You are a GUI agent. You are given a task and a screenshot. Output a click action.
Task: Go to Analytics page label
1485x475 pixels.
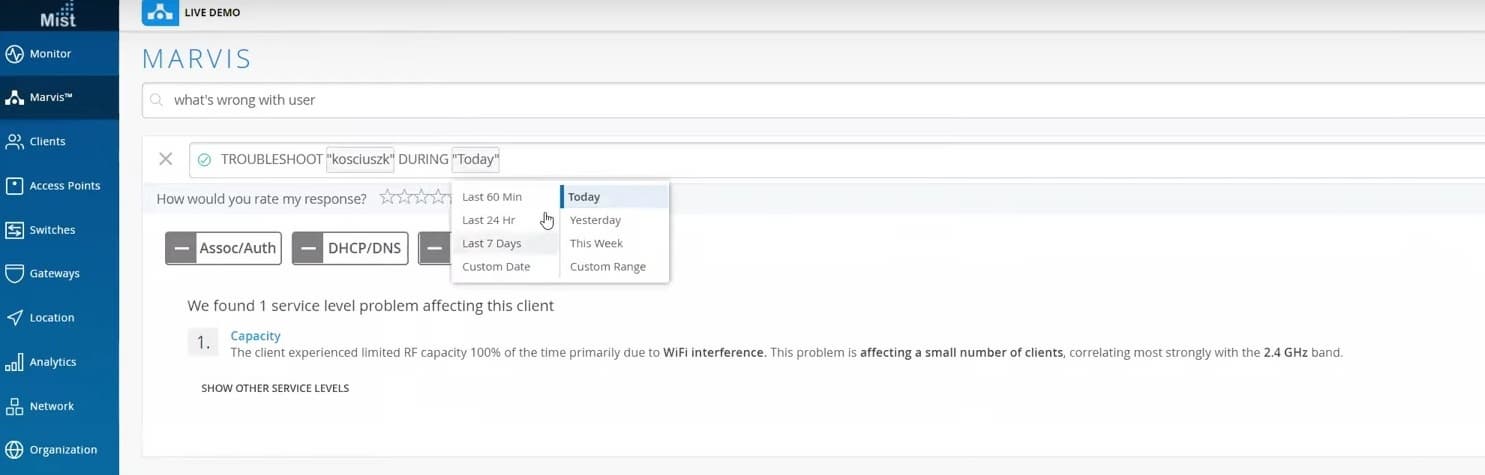(x=53, y=362)
